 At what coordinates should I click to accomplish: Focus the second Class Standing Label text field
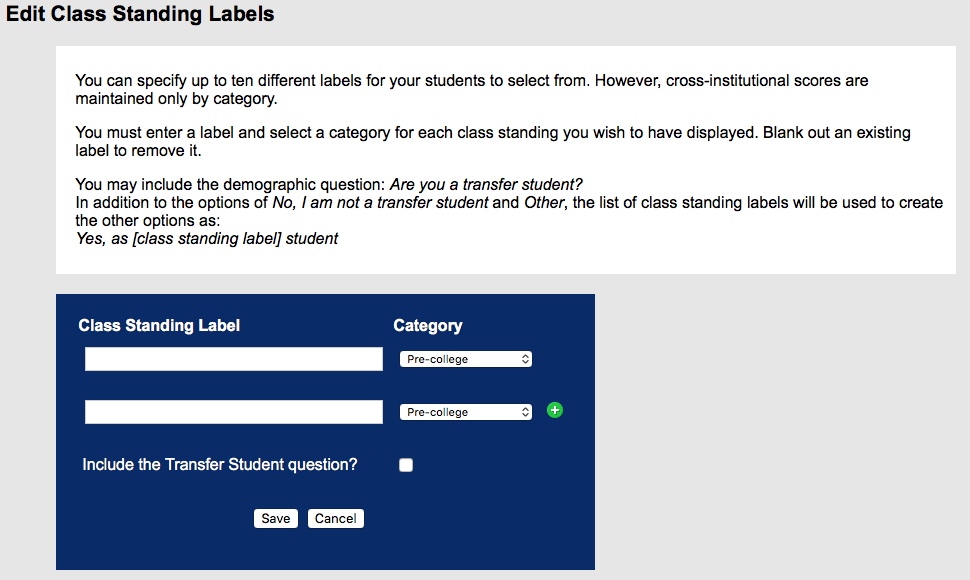pyautogui.click(x=234, y=412)
